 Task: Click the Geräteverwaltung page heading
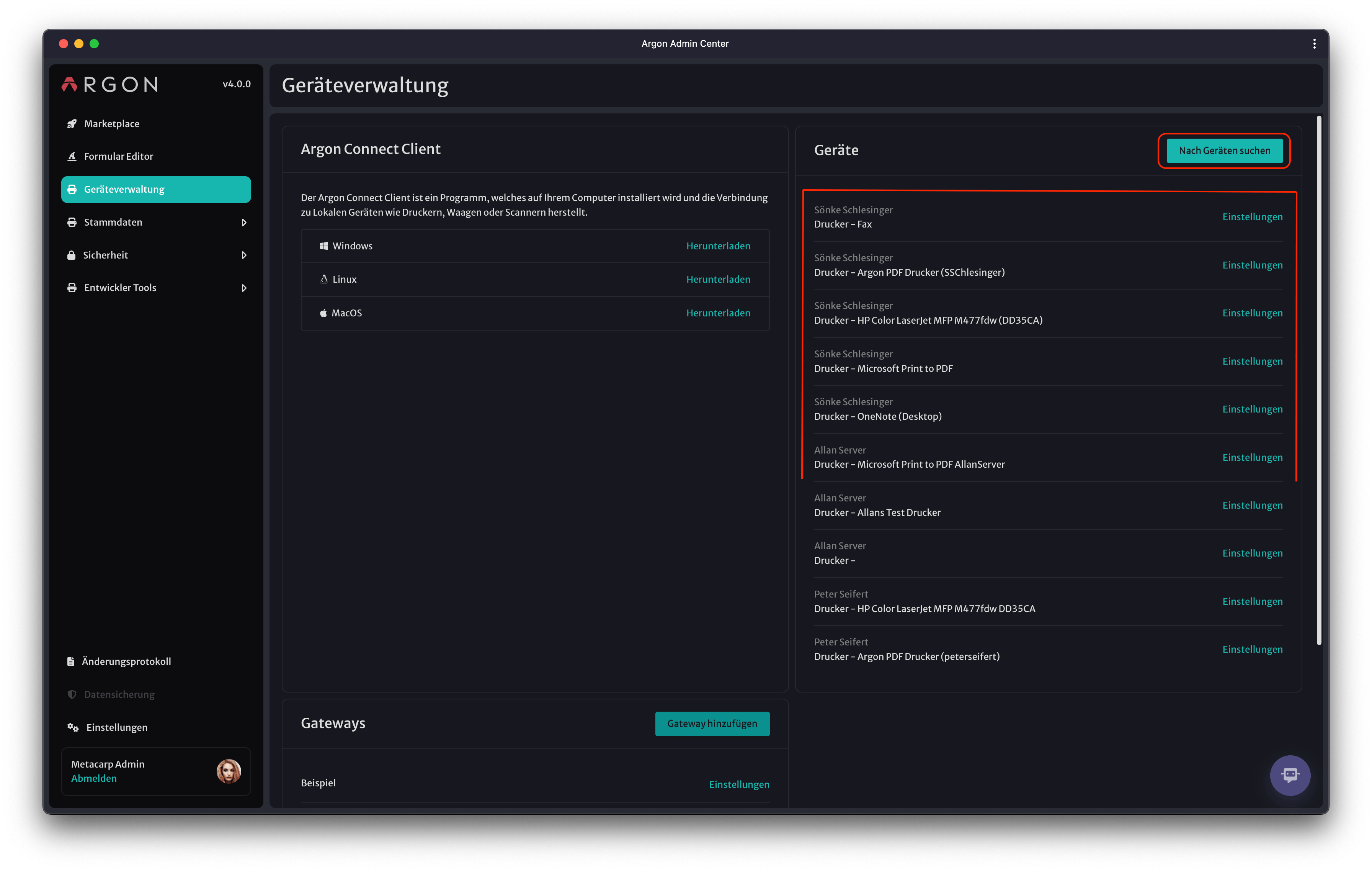365,85
